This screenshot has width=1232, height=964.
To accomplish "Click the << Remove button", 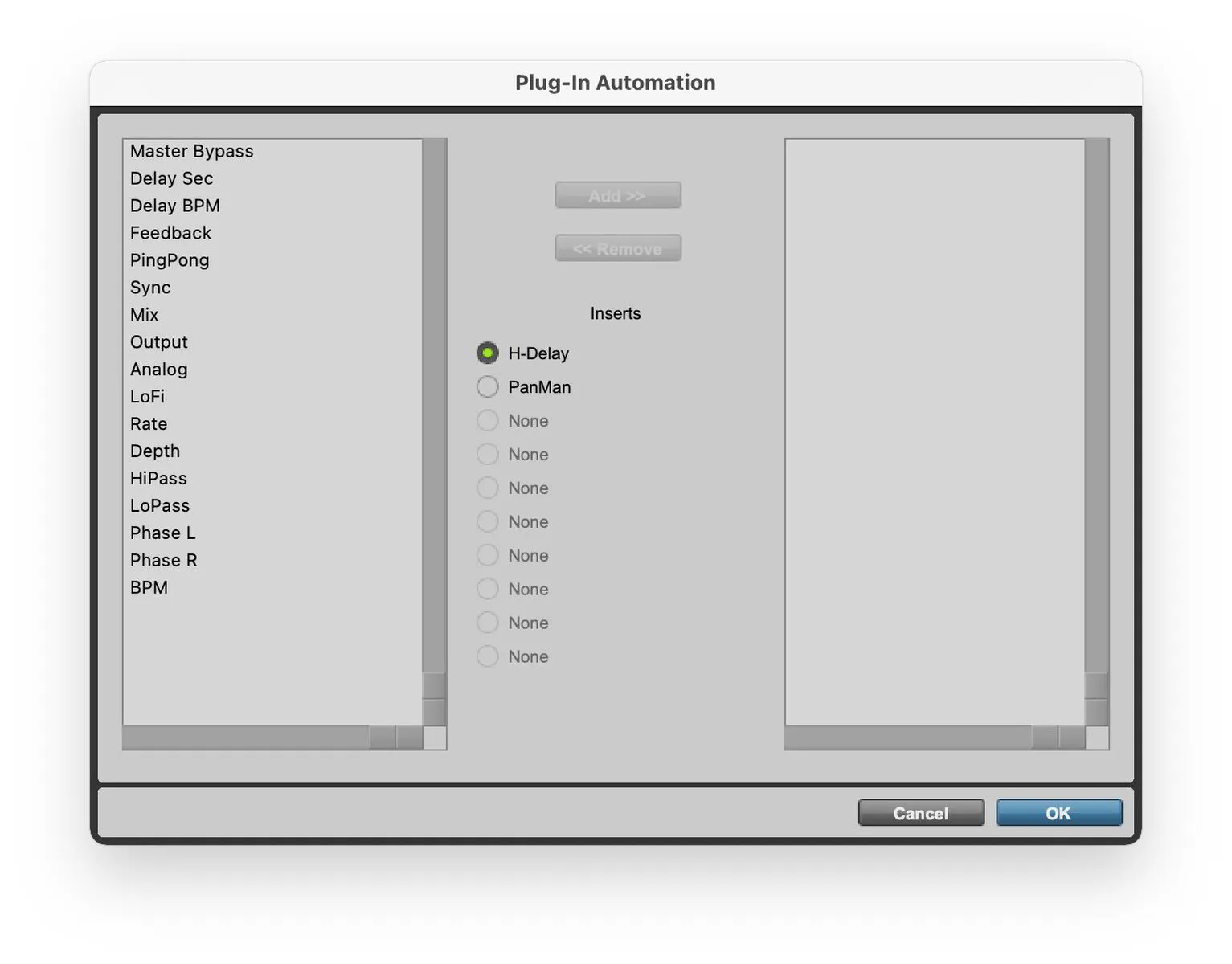I will [617, 247].
